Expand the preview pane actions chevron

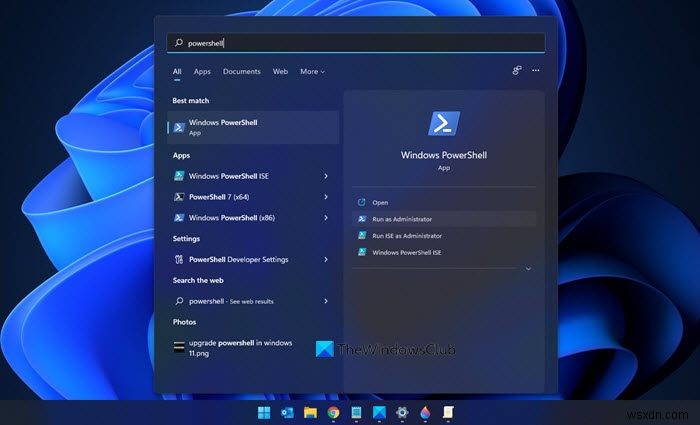528,269
